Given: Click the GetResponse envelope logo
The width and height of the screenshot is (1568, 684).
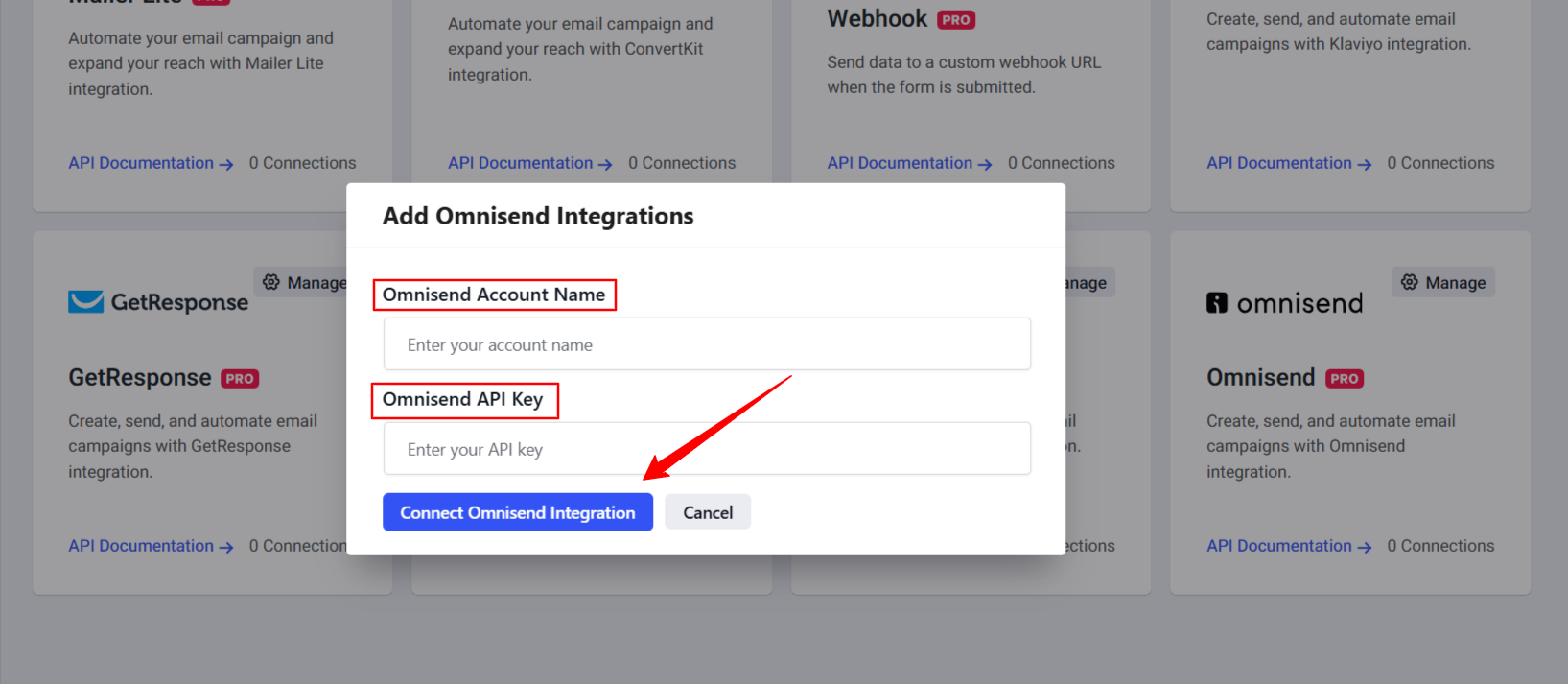Looking at the screenshot, I should pos(85,302).
